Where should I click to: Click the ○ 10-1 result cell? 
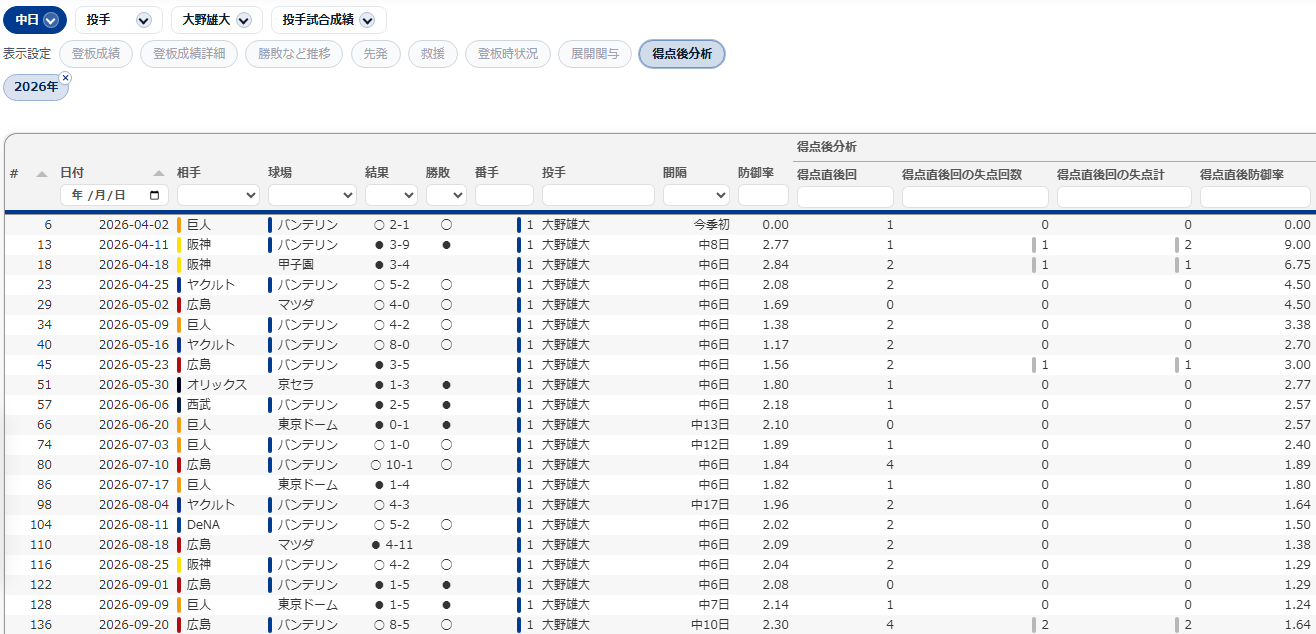(391, 465)
